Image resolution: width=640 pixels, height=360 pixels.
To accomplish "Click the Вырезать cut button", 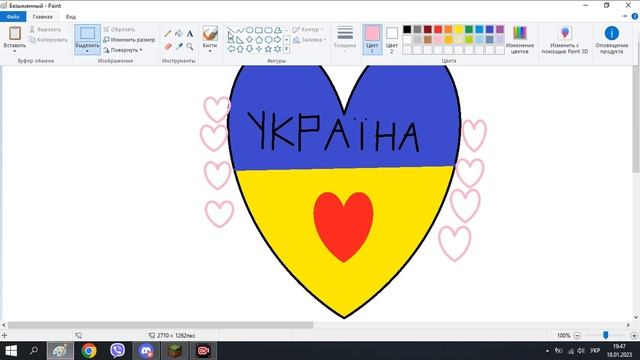I will [45, 29].
